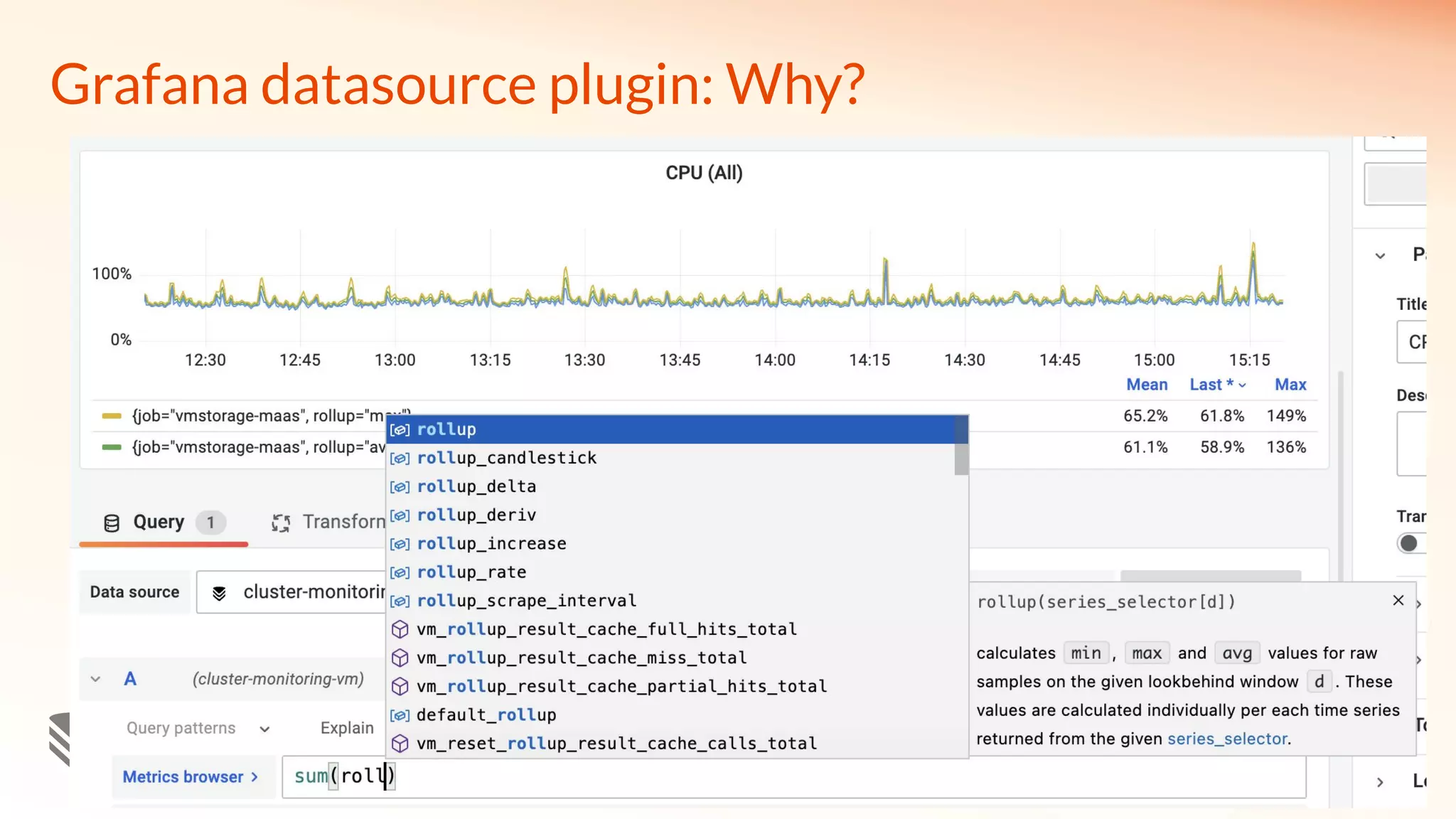The height and width of the screenshot is (819, 1456).
Task: Click function icon beside rollup_increase
Action: pos(400,544)
